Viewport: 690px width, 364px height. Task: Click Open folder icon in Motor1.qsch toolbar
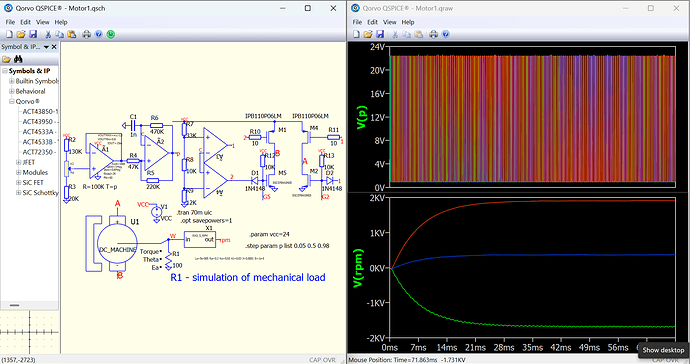[x=21, y=34]
